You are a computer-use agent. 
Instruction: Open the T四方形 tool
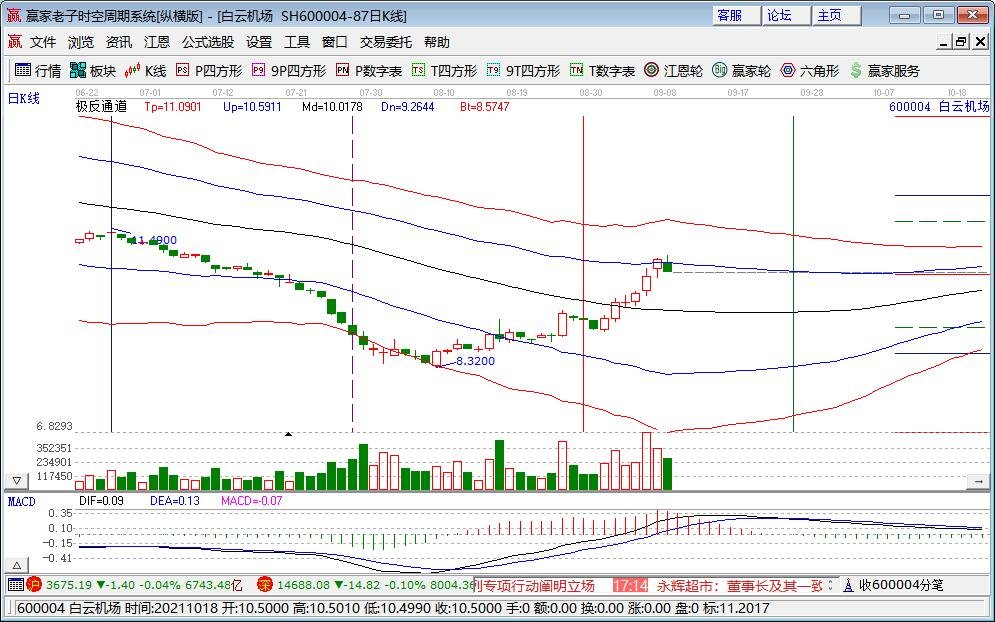click(x=444, y=70)
